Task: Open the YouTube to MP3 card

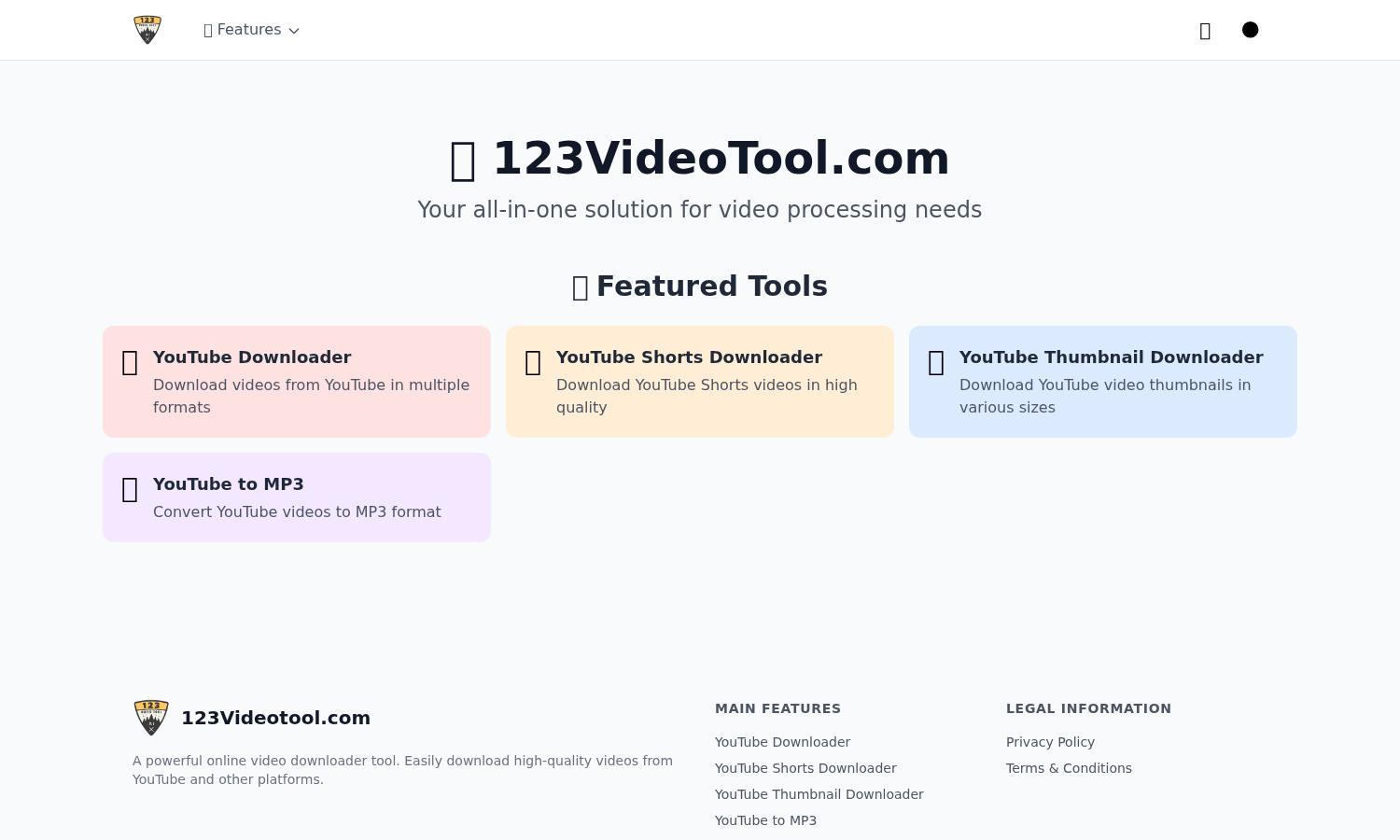Action: pos(297,497)
